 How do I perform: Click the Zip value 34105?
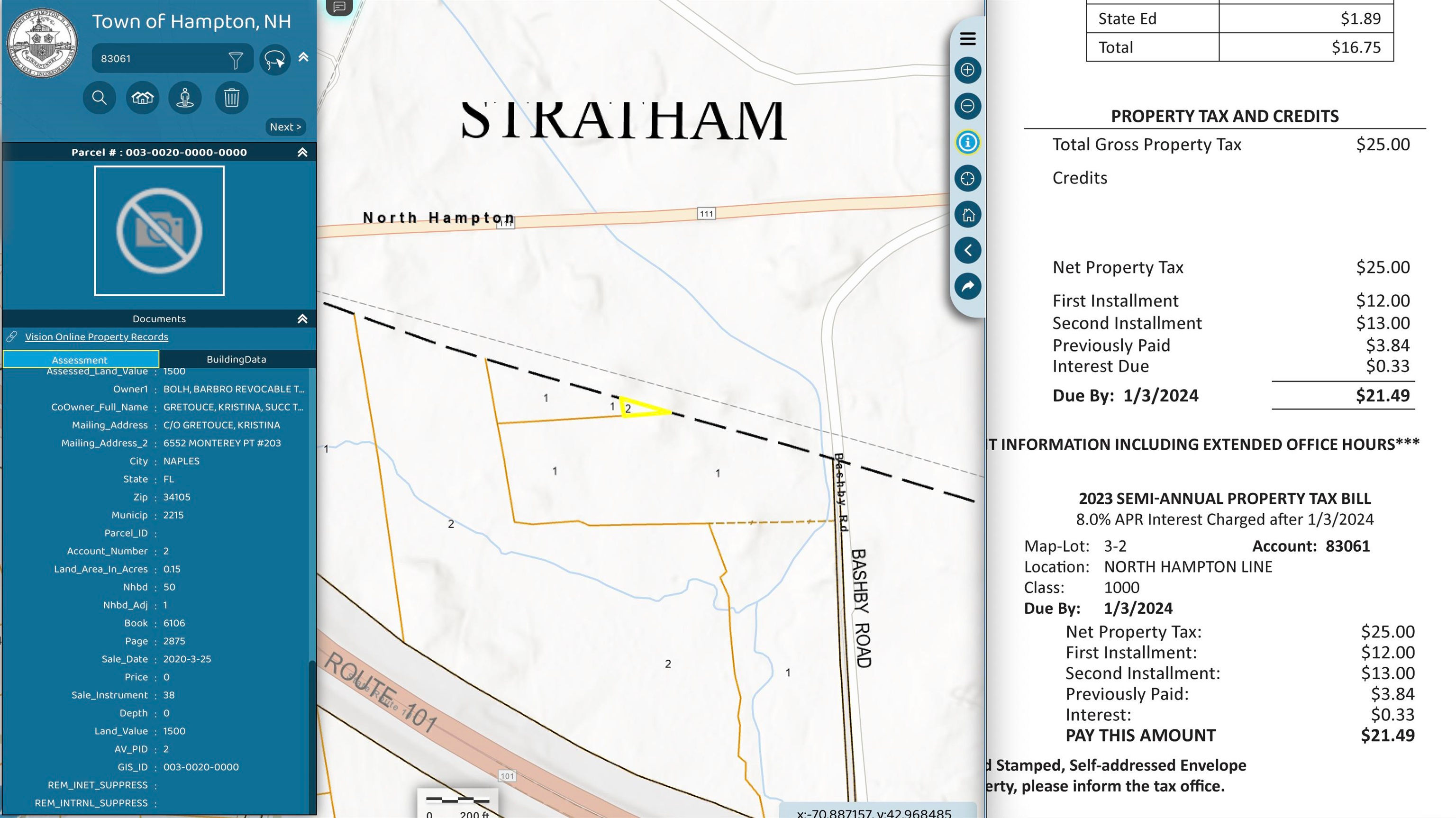[x=177, y=498]
